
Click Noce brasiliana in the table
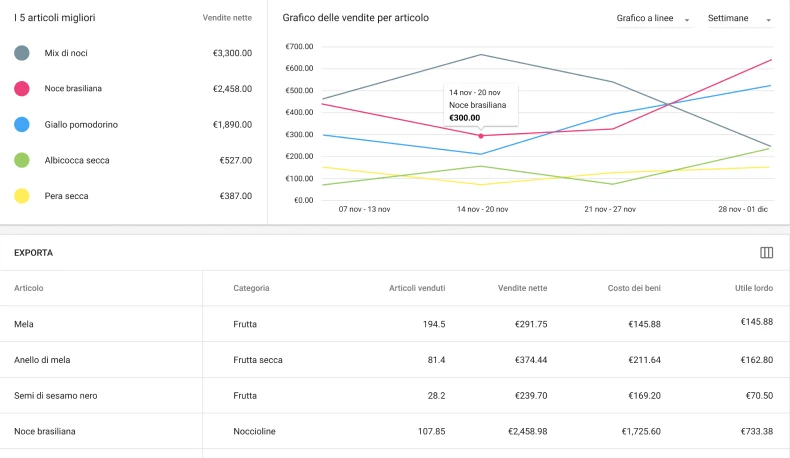(45, 432)
